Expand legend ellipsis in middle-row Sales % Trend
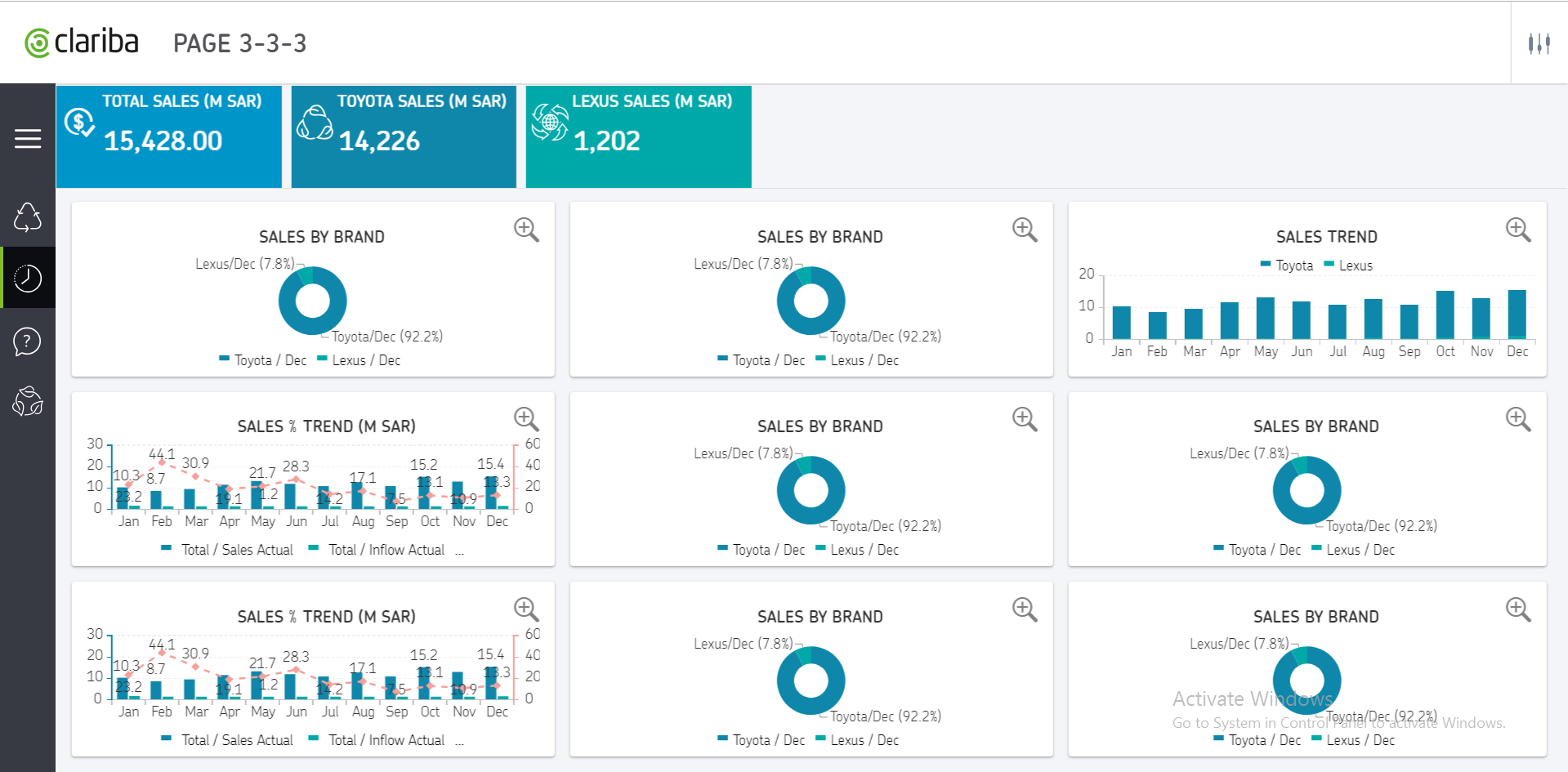Screen dimensions: 1568x772 (460, 551)
